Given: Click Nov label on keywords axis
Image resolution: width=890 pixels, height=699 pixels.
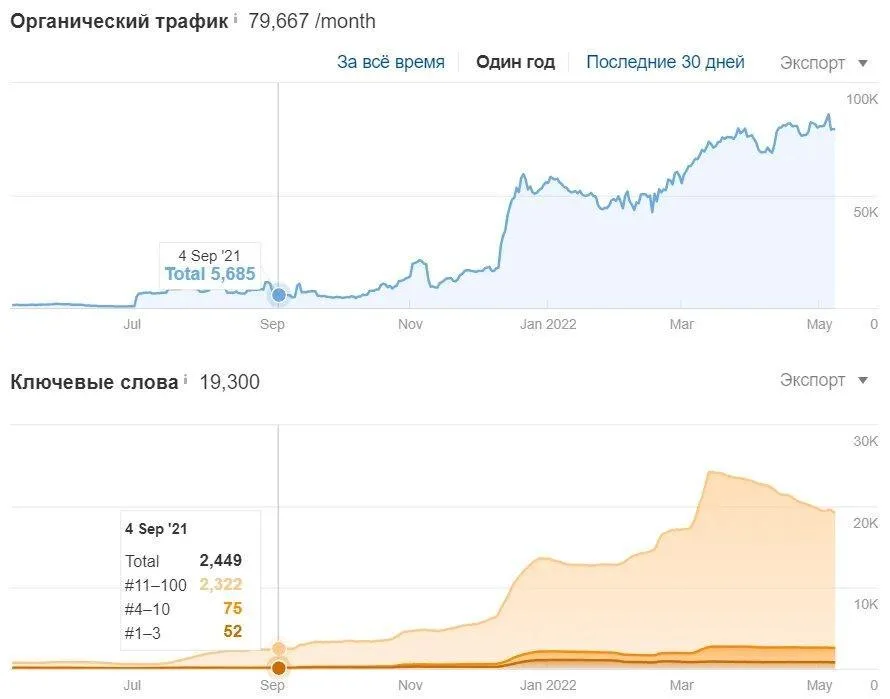Looking at the screenshot, I should click(410, 686).
